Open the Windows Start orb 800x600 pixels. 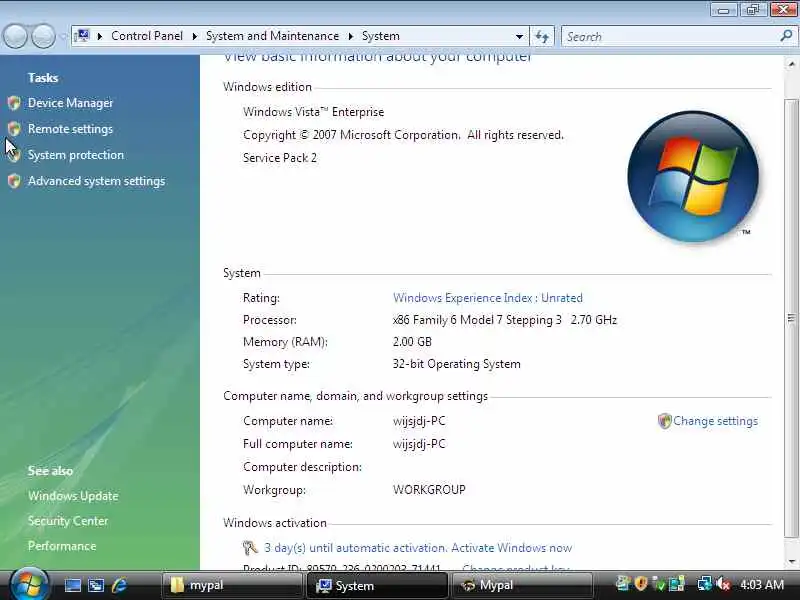pos(29,585)
